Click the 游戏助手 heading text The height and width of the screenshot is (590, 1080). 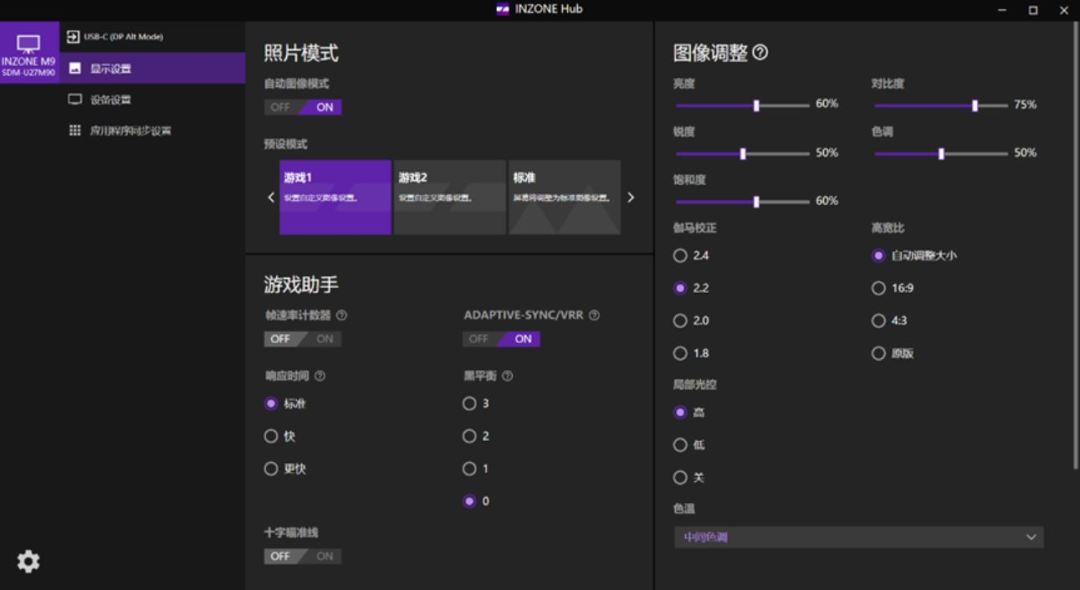(x=301, y=284)
